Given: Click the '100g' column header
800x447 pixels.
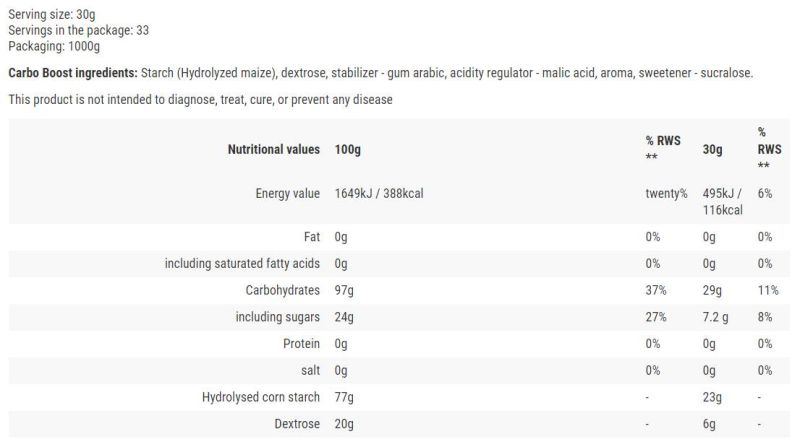Looking at the screenshot, I should click(x=348, y=149).
